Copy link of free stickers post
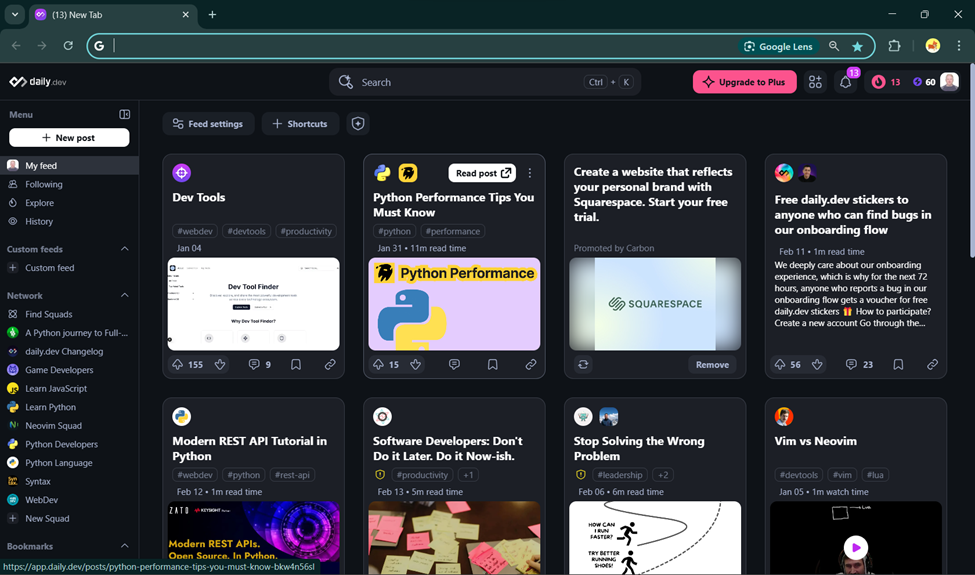 point(933,364)
